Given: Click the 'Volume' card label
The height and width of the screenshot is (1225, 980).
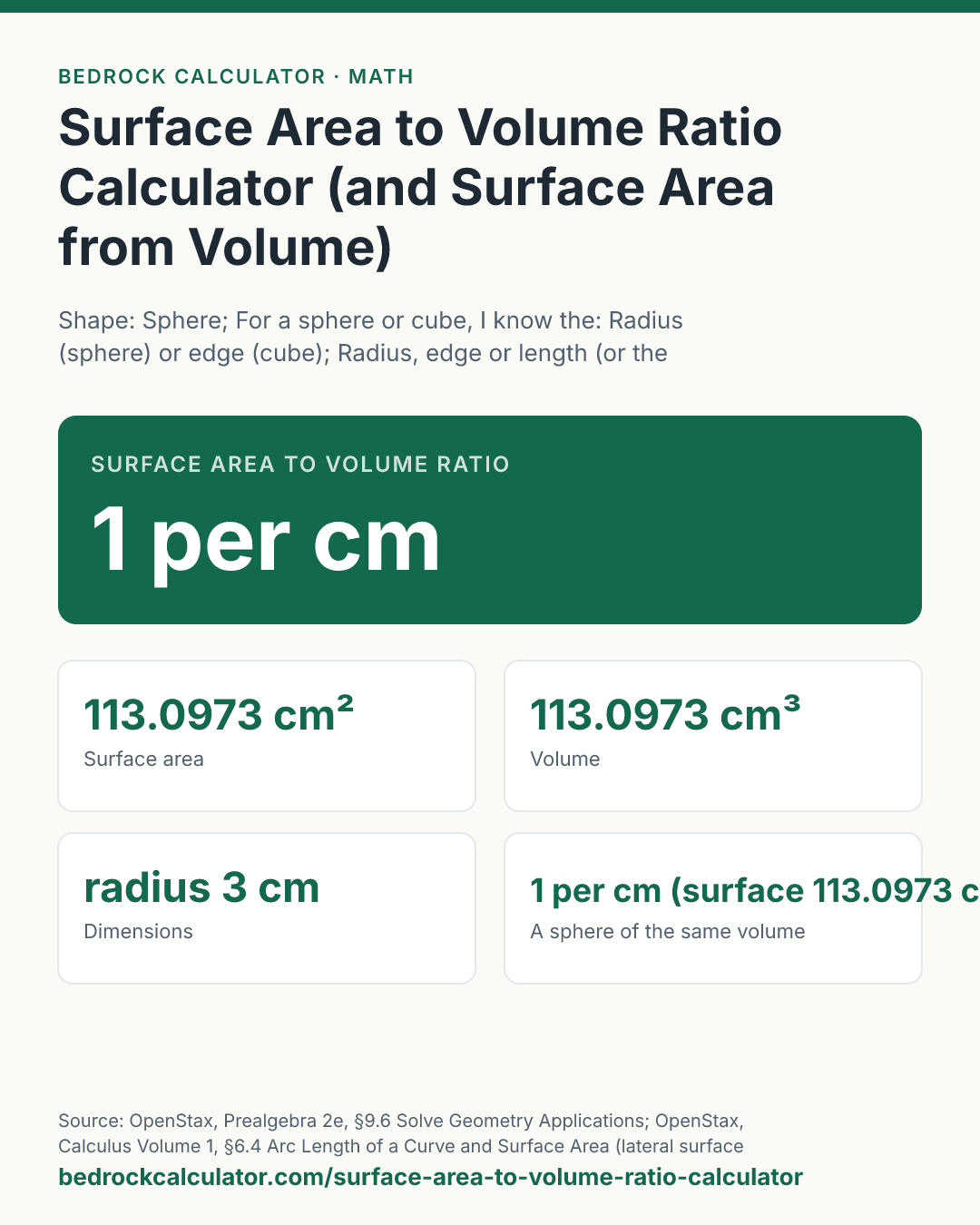Looking at the screenshot, I should [x=564, y=759].
